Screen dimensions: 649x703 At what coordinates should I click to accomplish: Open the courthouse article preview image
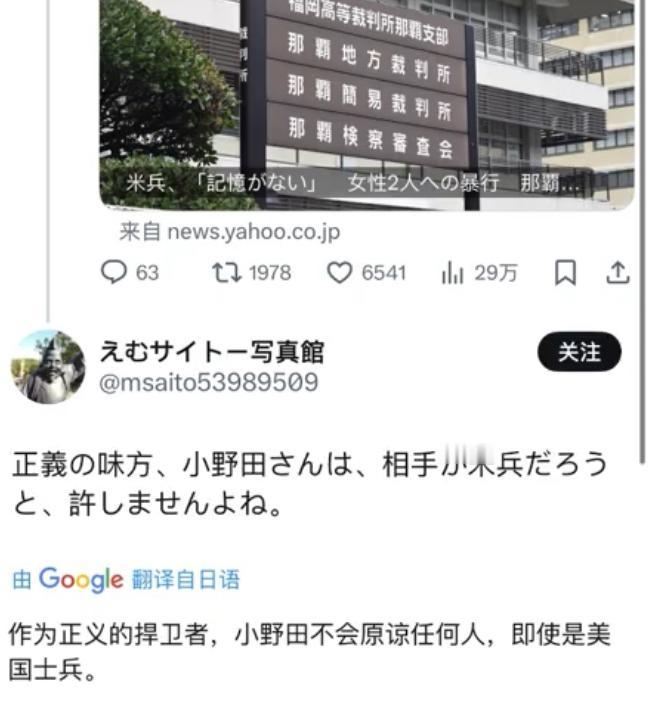[x=367, y=104]
